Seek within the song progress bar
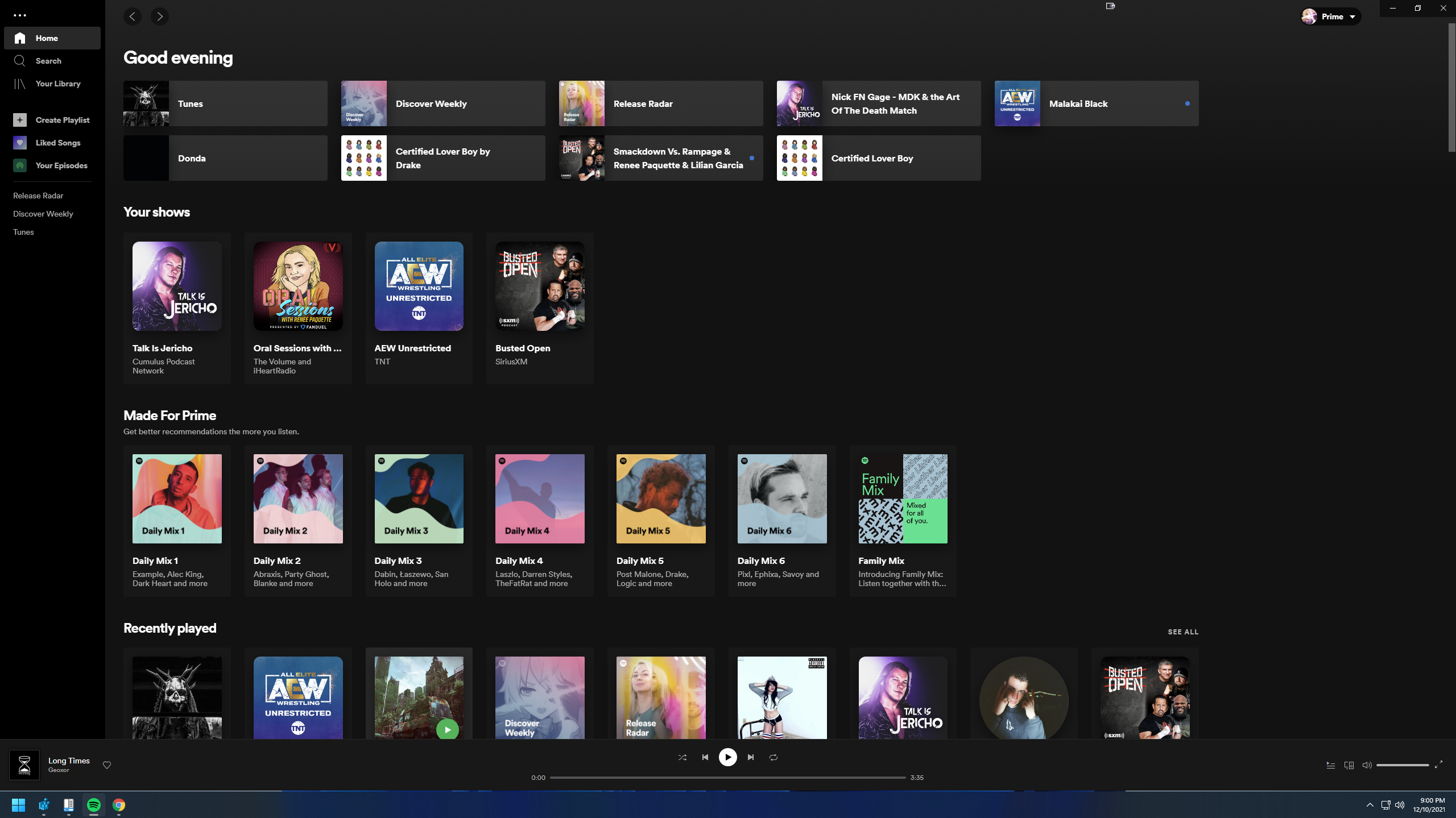The width and height of the screenshot is (1456, 818). pyautogui.click(x=728, y=778)
